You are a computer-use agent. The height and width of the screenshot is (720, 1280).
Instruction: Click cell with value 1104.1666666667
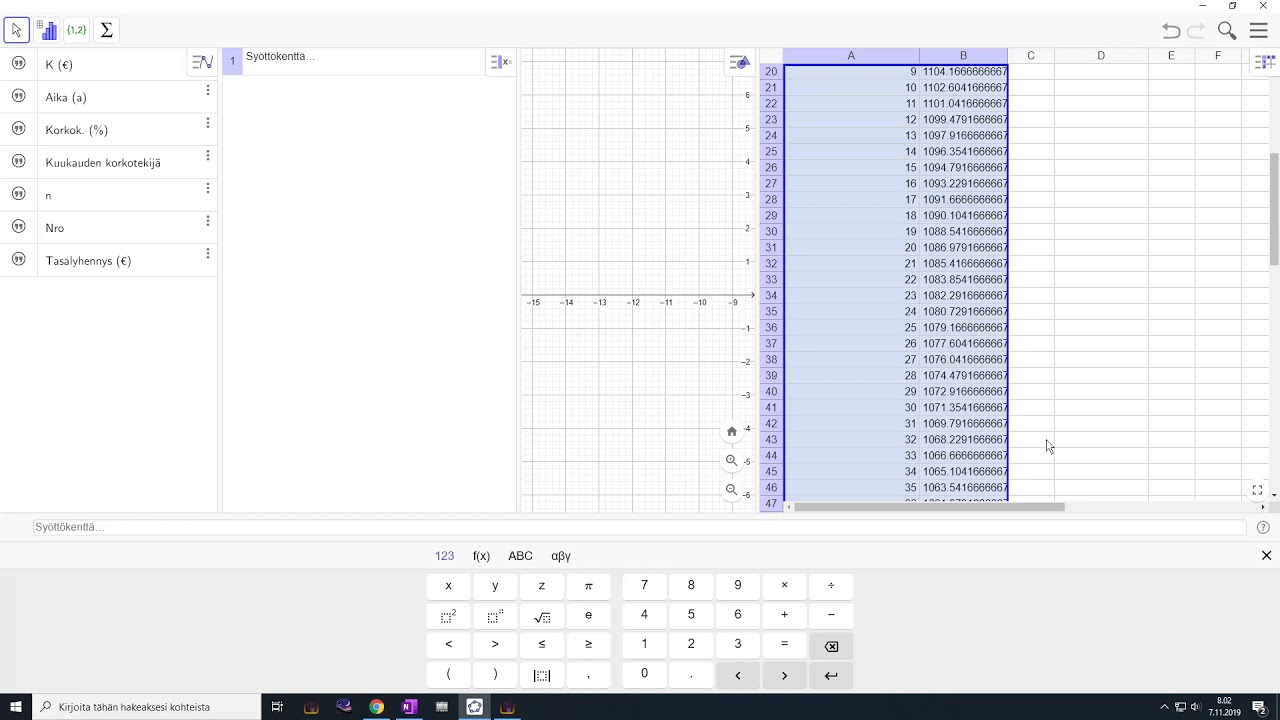click(x=964, y=72)
